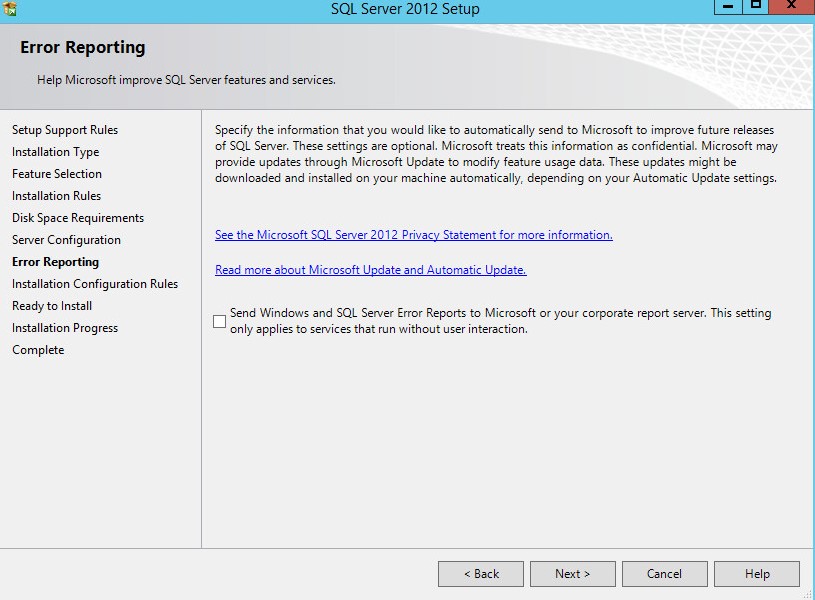Close the SQL Server 2012 Setup window
The height and width of the screenshot is (600, 815).
tap(792, 6)
